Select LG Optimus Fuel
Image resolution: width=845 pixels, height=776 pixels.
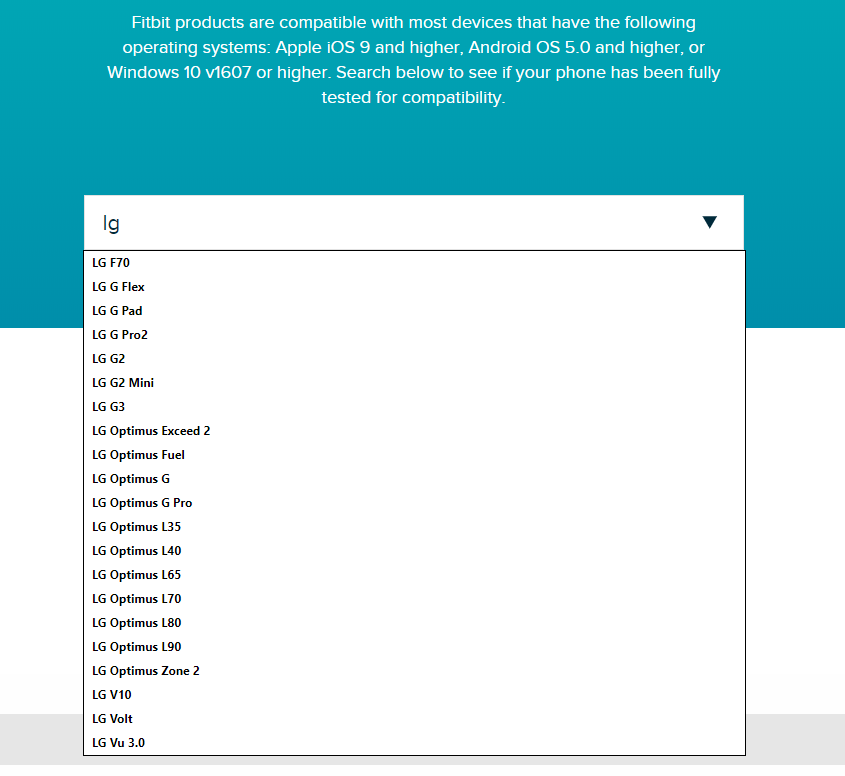click(x=414, y=455)
